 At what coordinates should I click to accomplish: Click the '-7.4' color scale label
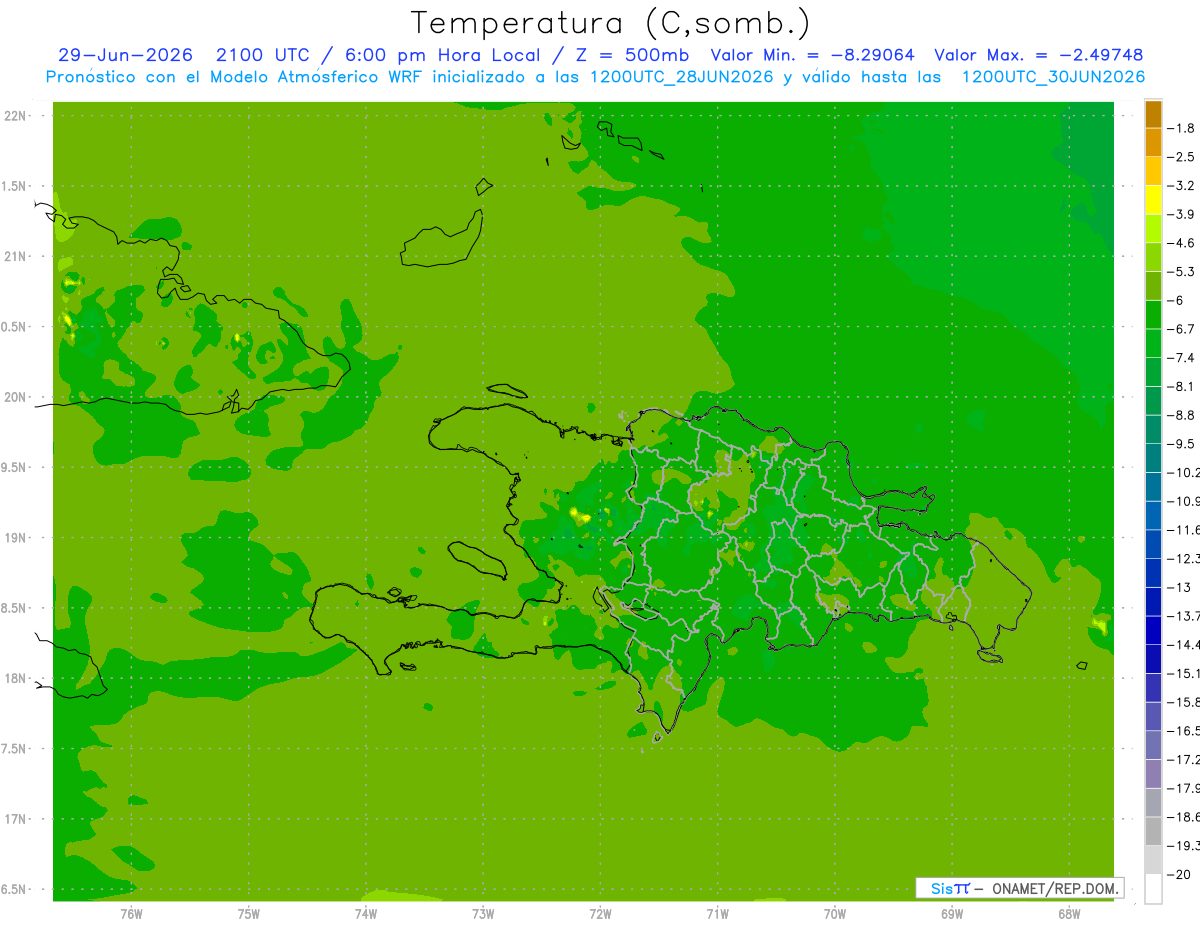pos(1182,358)
